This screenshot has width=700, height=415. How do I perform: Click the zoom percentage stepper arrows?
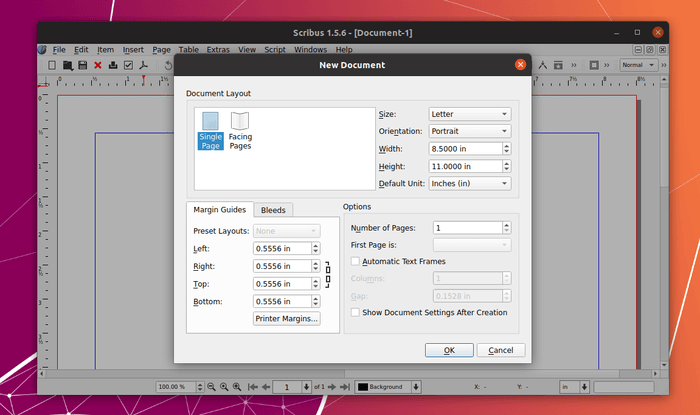(x=200, y=387)
